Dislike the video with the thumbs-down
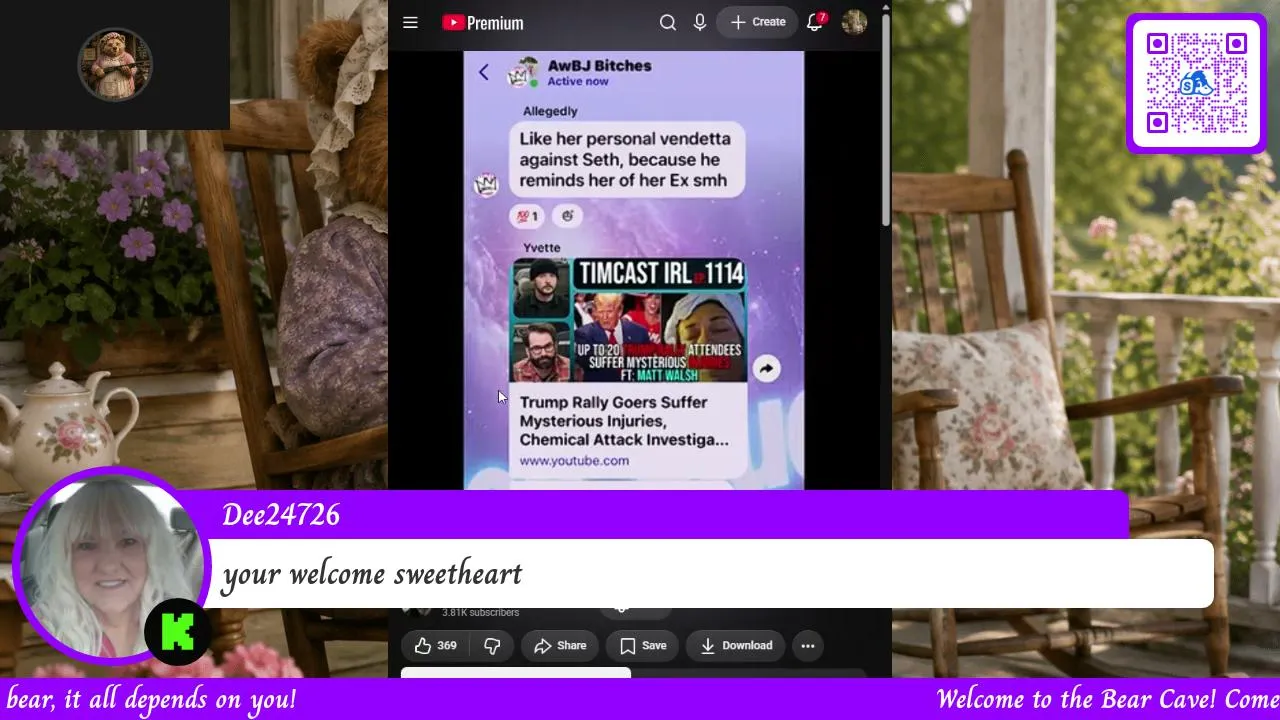 click(492, 646)
